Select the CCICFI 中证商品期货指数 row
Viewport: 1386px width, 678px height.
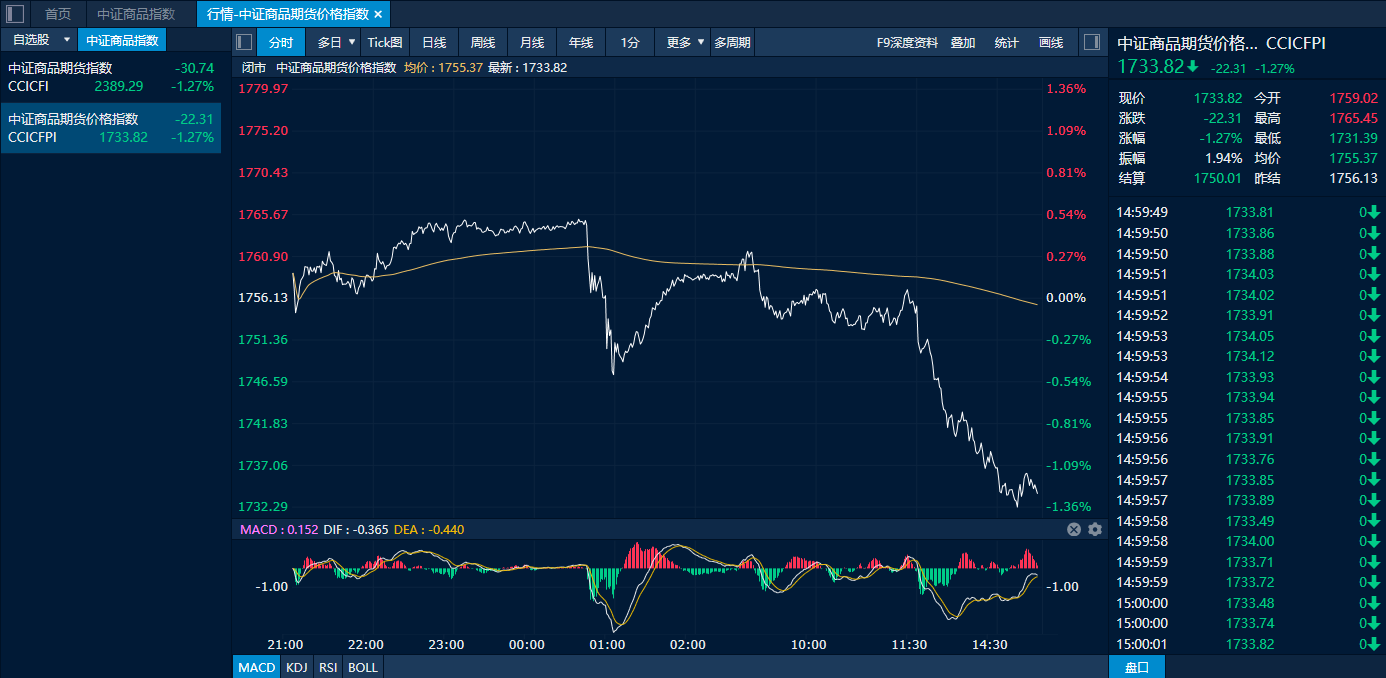click(x=110, y=77)
